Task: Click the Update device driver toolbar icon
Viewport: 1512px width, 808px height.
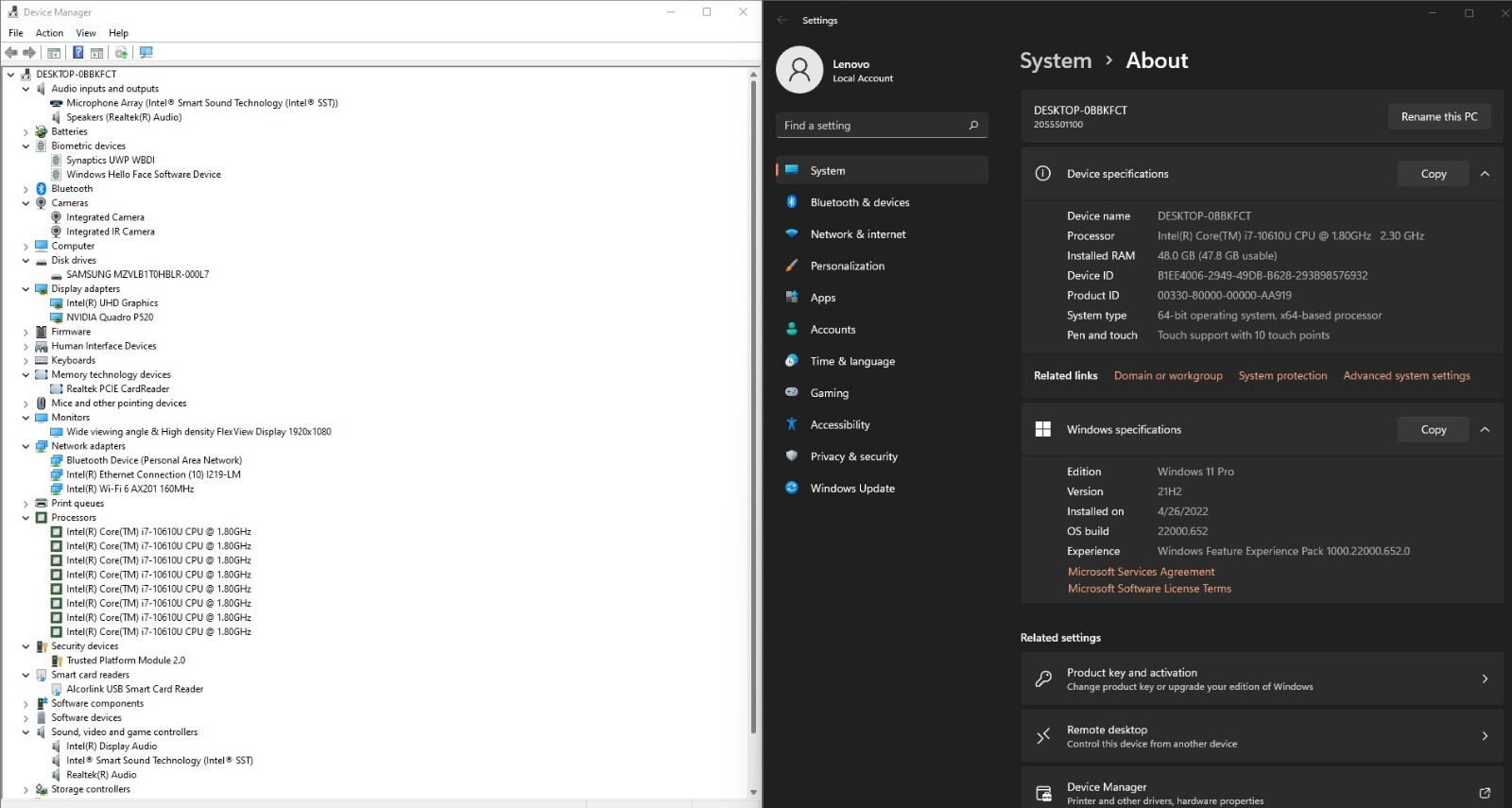Action: point(121,53)
